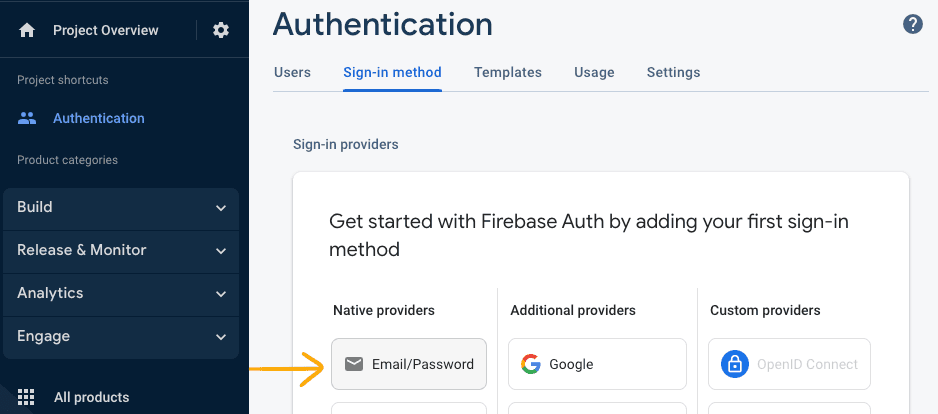Click the Authentication people icon in sidebar
This screenshot has height=414, width=938.
(27, 118)
